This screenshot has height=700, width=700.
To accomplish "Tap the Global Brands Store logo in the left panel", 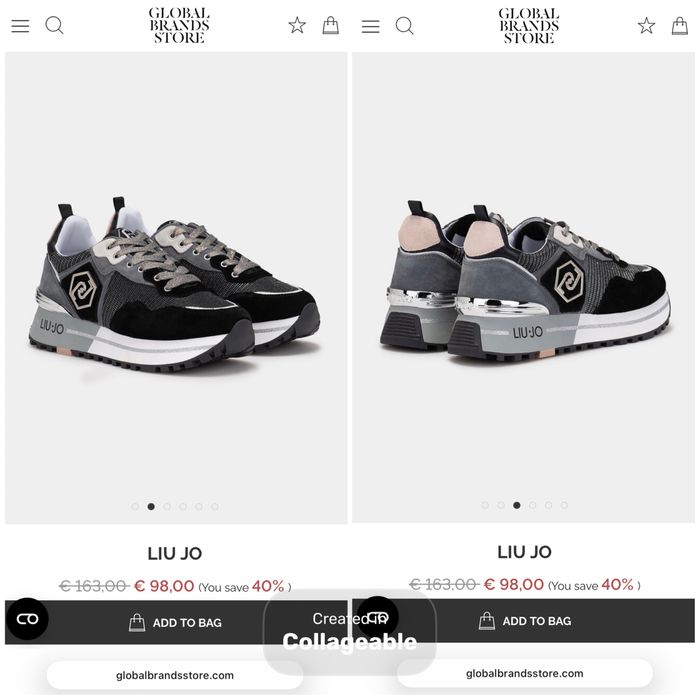I will tap(179, 25).
